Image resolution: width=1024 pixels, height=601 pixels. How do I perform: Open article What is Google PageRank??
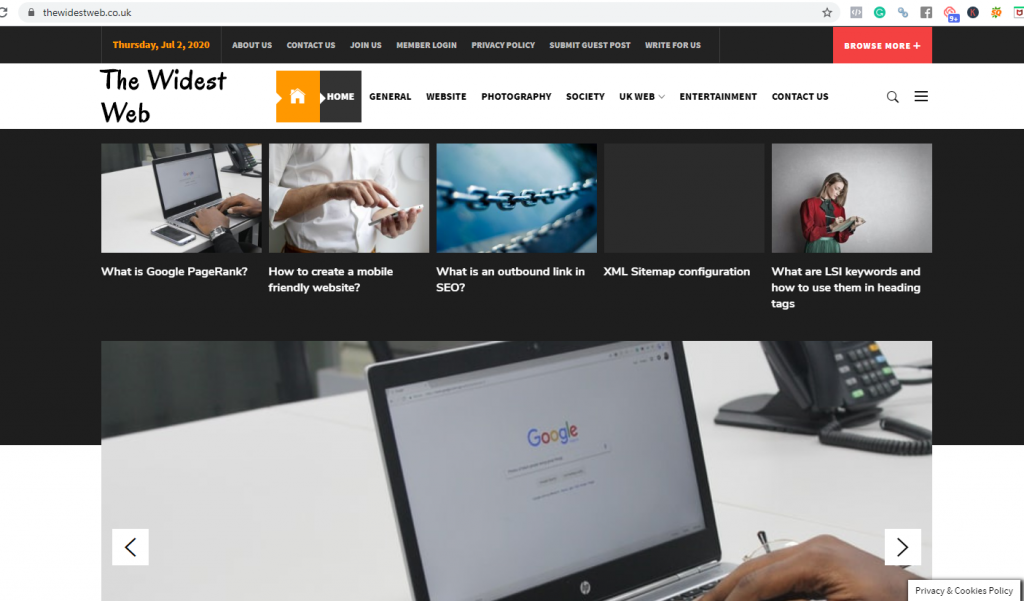tap(174, 272)
